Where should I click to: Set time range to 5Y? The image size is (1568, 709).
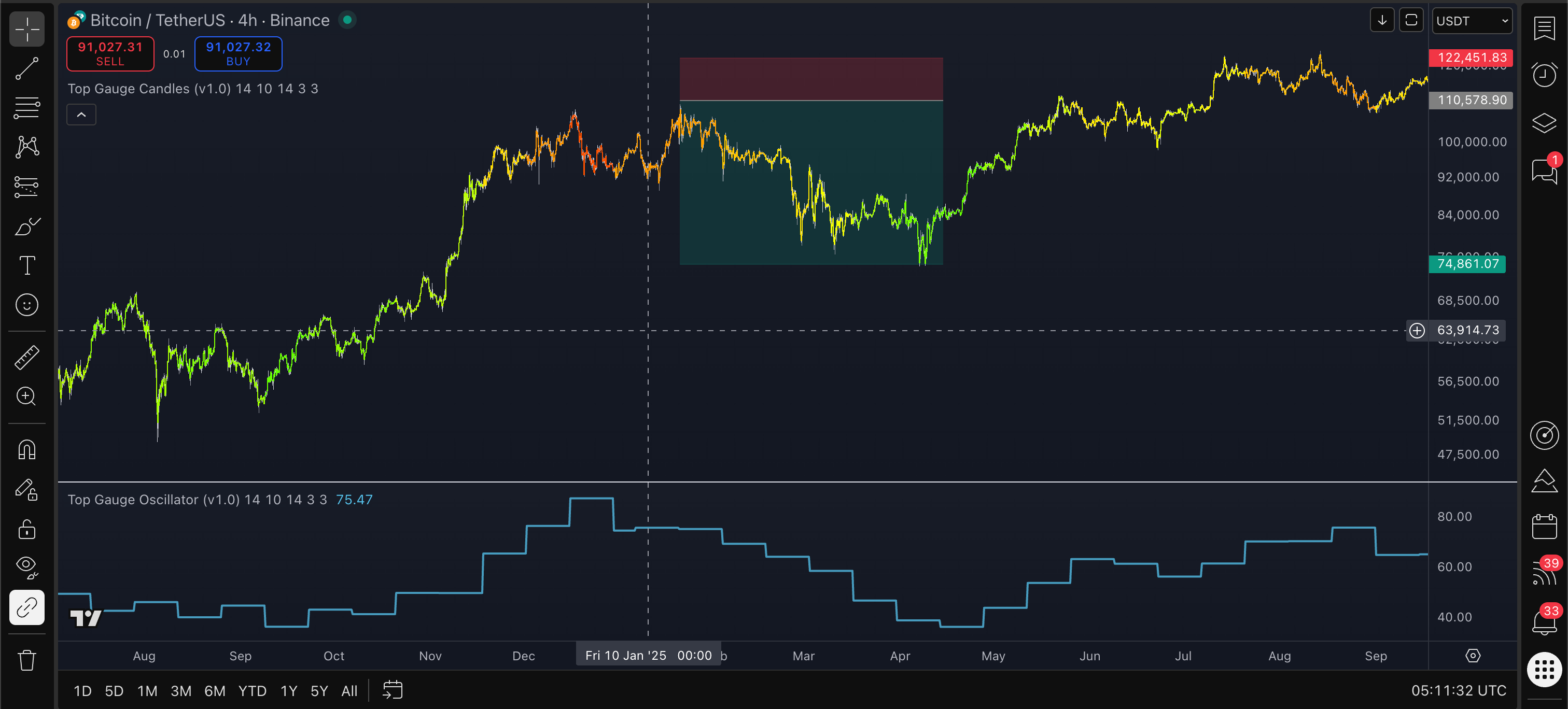[x=319, y=691]
